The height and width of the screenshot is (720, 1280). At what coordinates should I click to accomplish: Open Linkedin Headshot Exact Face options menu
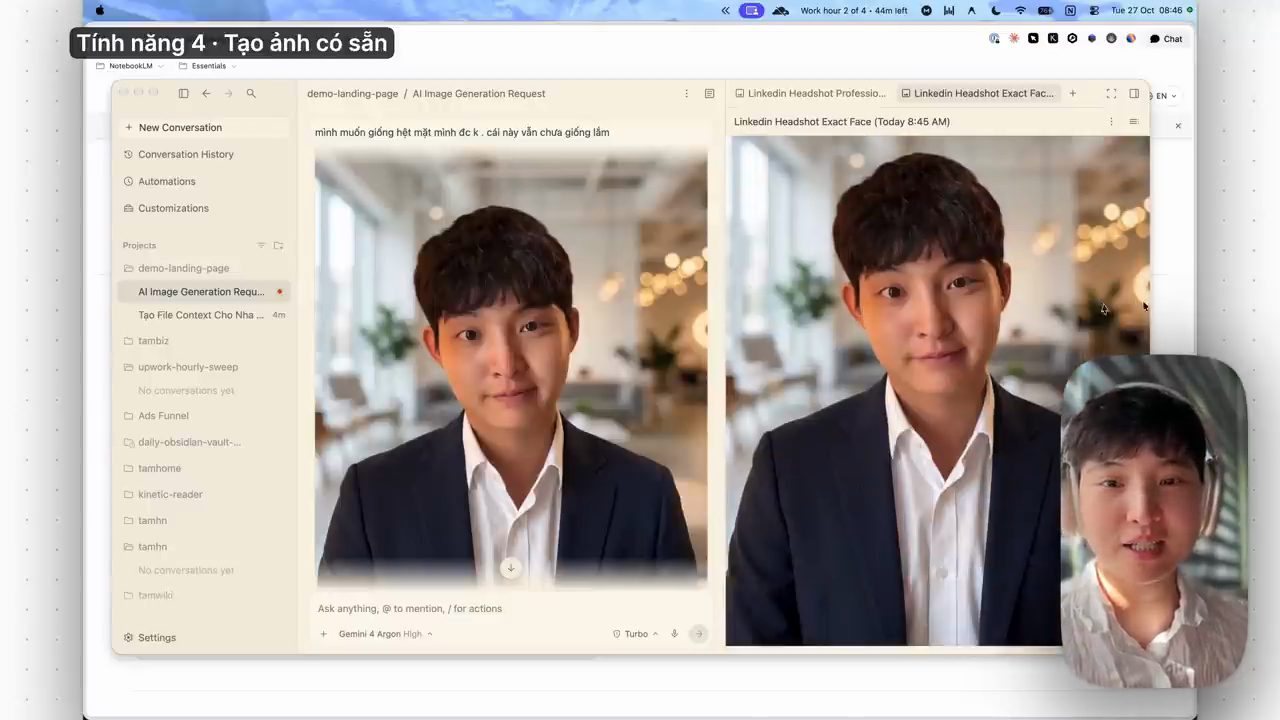pyautogui.click(x=1111, y=122)
